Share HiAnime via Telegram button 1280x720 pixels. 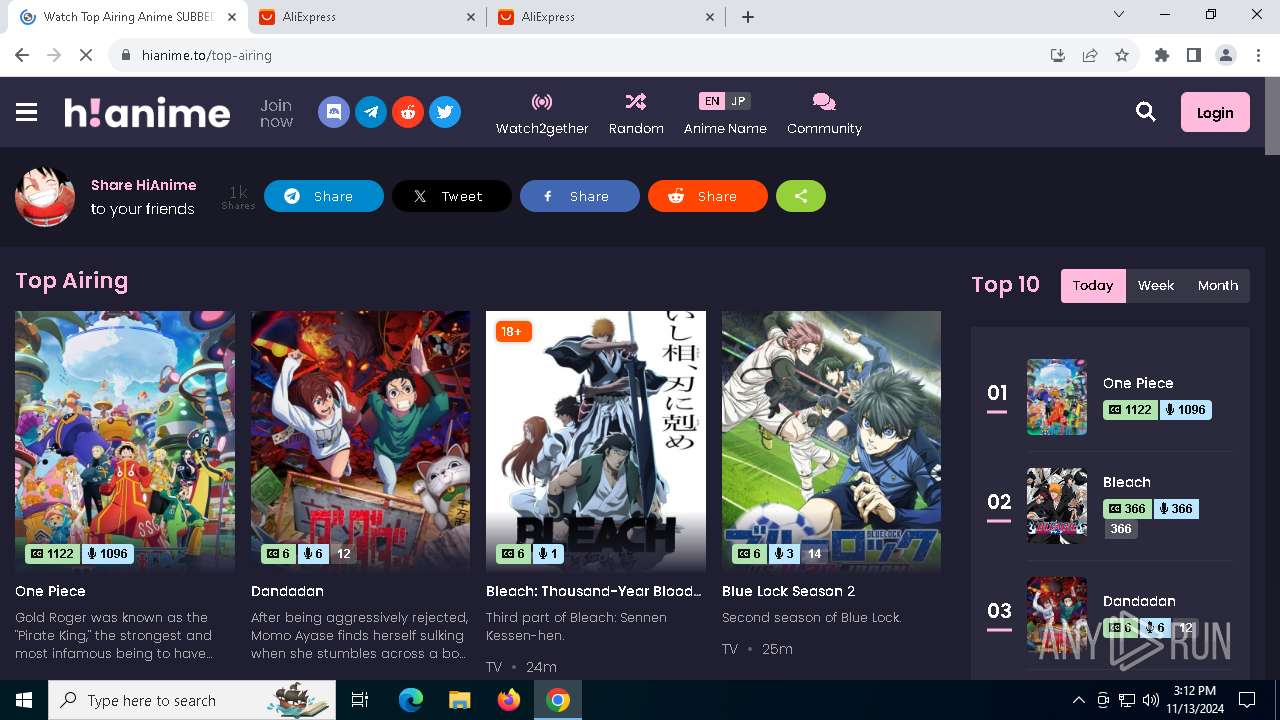pyautogui.click(x=324, y=196)
